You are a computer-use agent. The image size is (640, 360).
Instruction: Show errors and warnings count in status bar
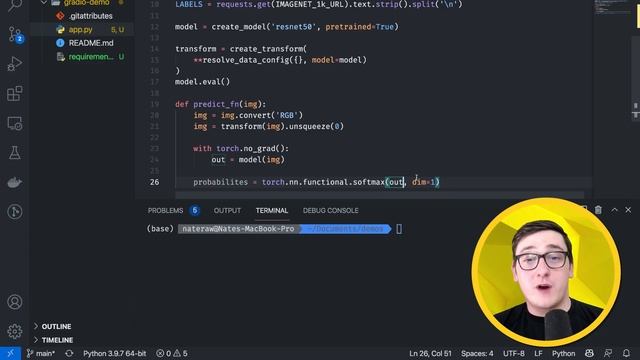coord(172,353)
